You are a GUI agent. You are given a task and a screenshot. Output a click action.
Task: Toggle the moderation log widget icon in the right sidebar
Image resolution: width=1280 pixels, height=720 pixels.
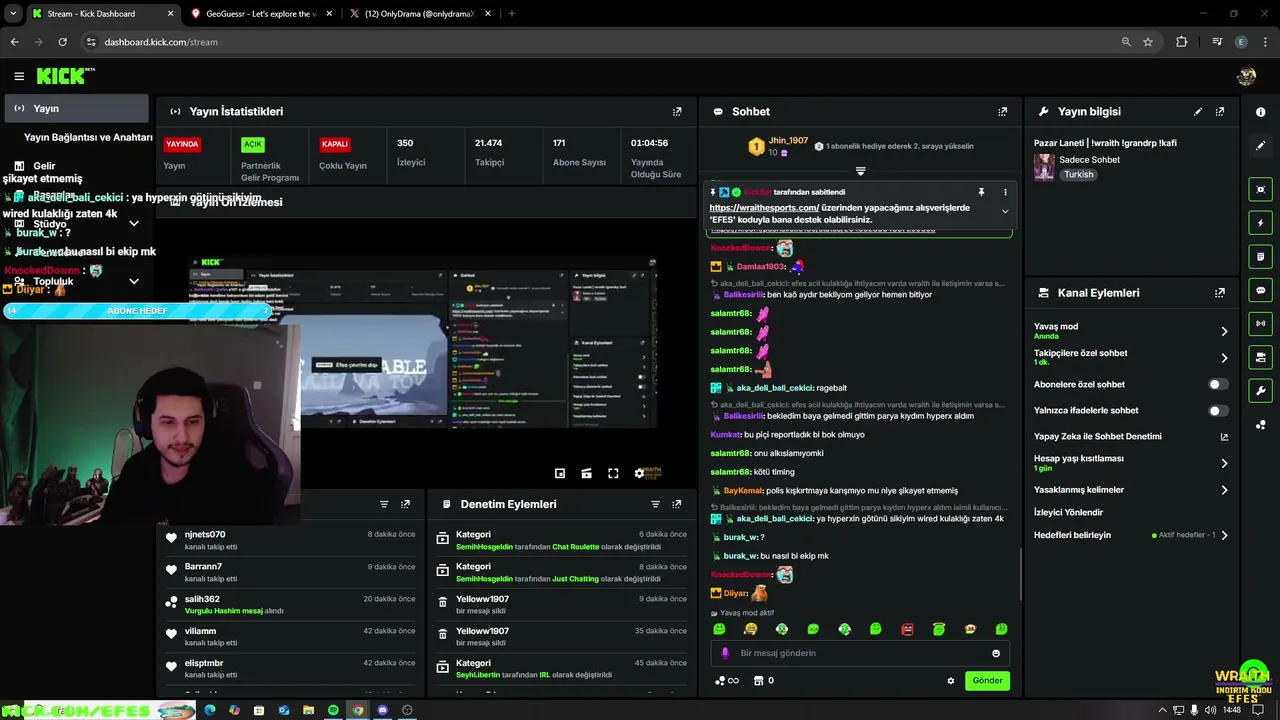[x=1261, y=257]
